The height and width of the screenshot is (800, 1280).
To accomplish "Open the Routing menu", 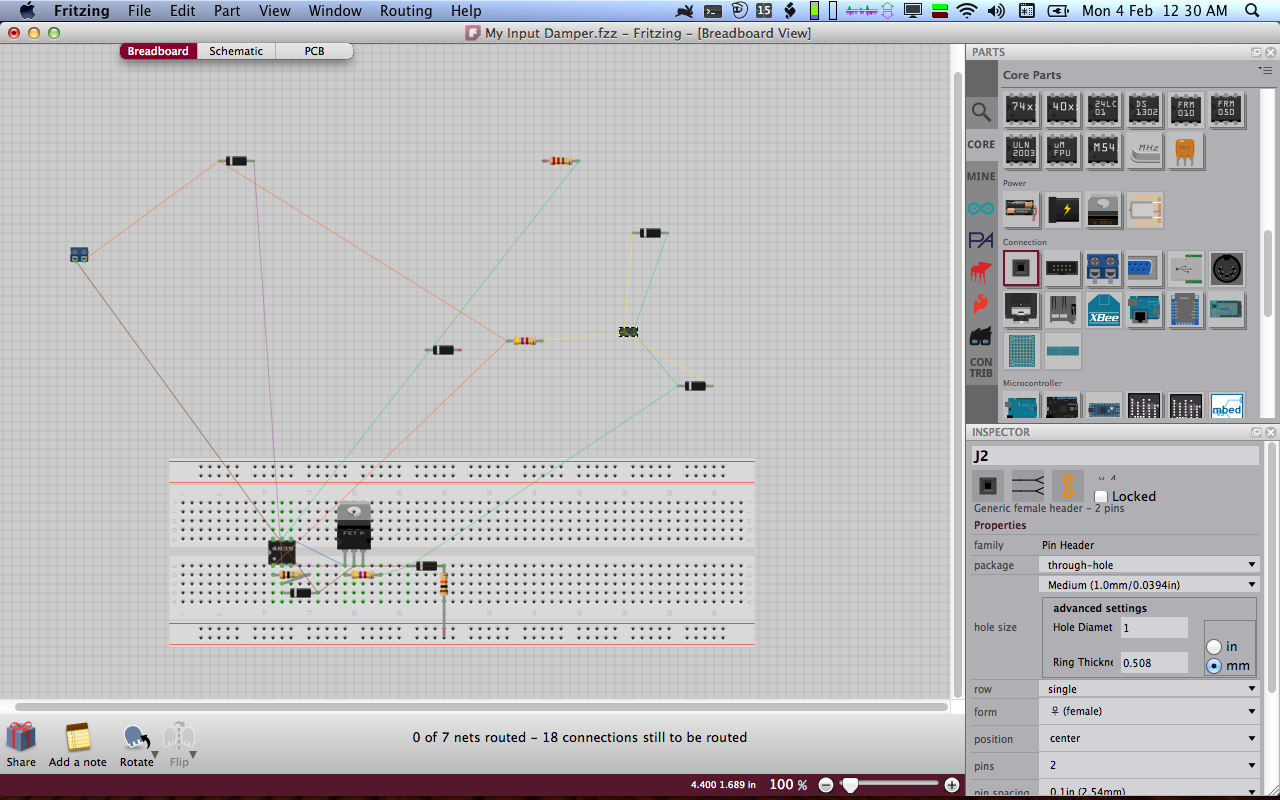I will pyautogui.click(x=406, y=11).
